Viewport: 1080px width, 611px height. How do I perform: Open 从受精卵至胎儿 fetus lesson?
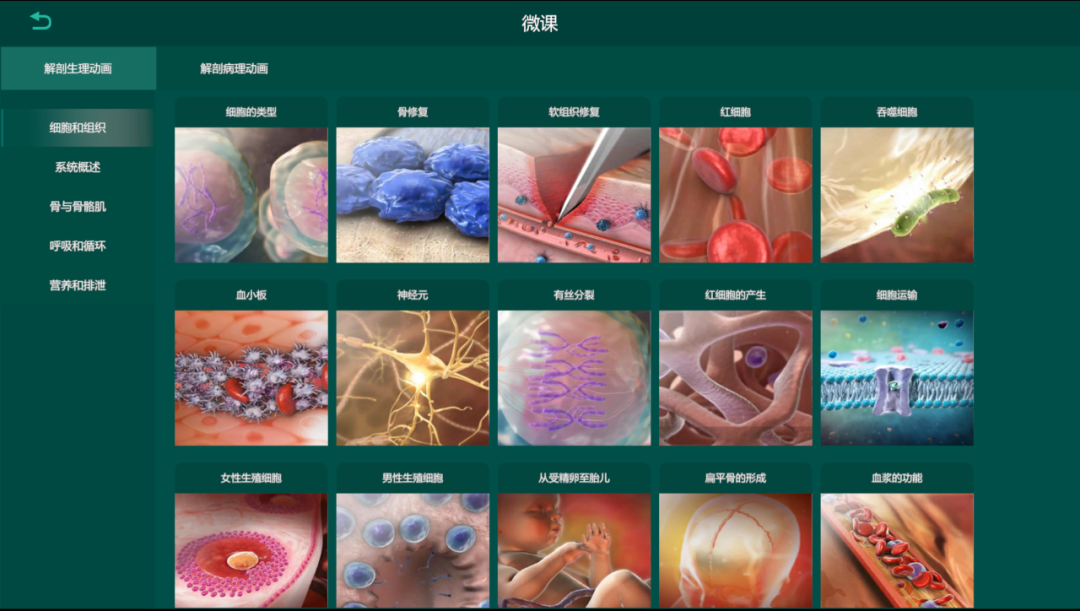pyautogui.click(x=574, y=550)
